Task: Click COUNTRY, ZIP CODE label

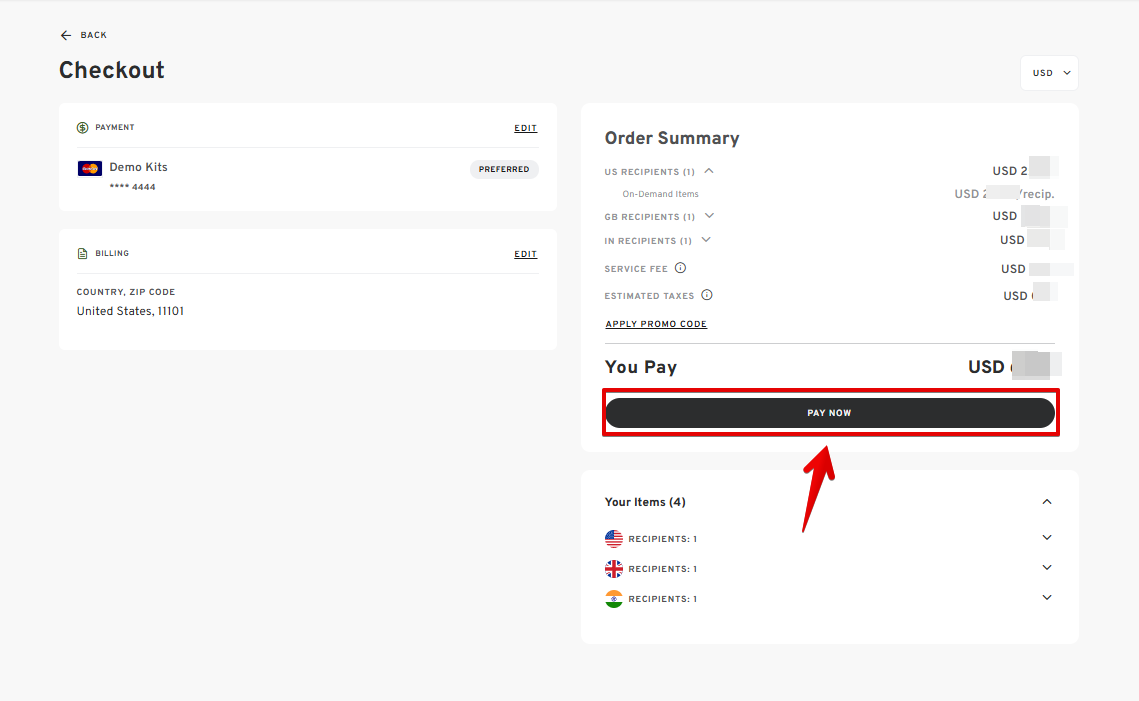Action: point(126,292)
